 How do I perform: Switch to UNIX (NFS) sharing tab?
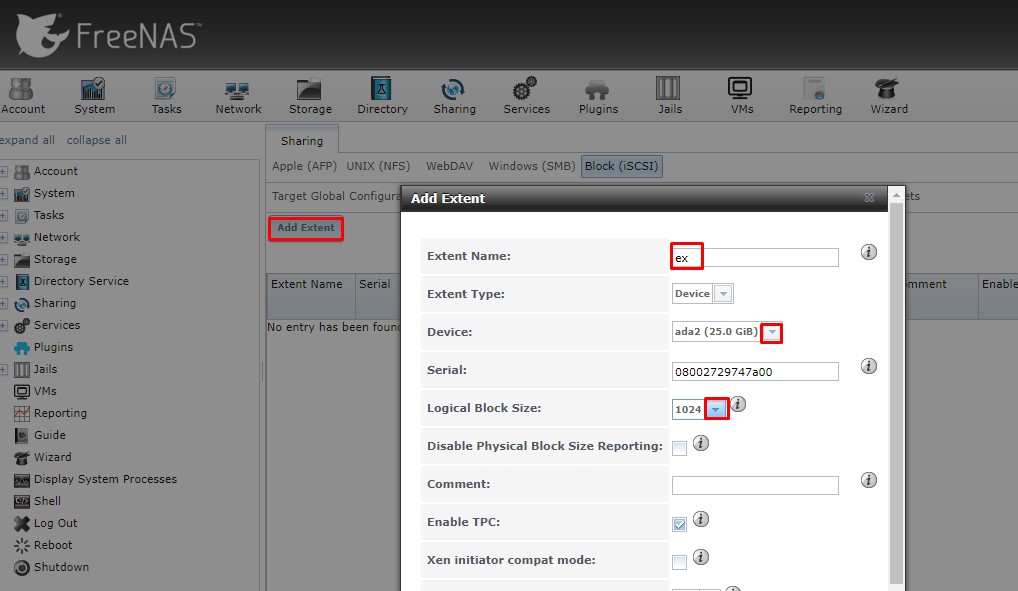378,166
